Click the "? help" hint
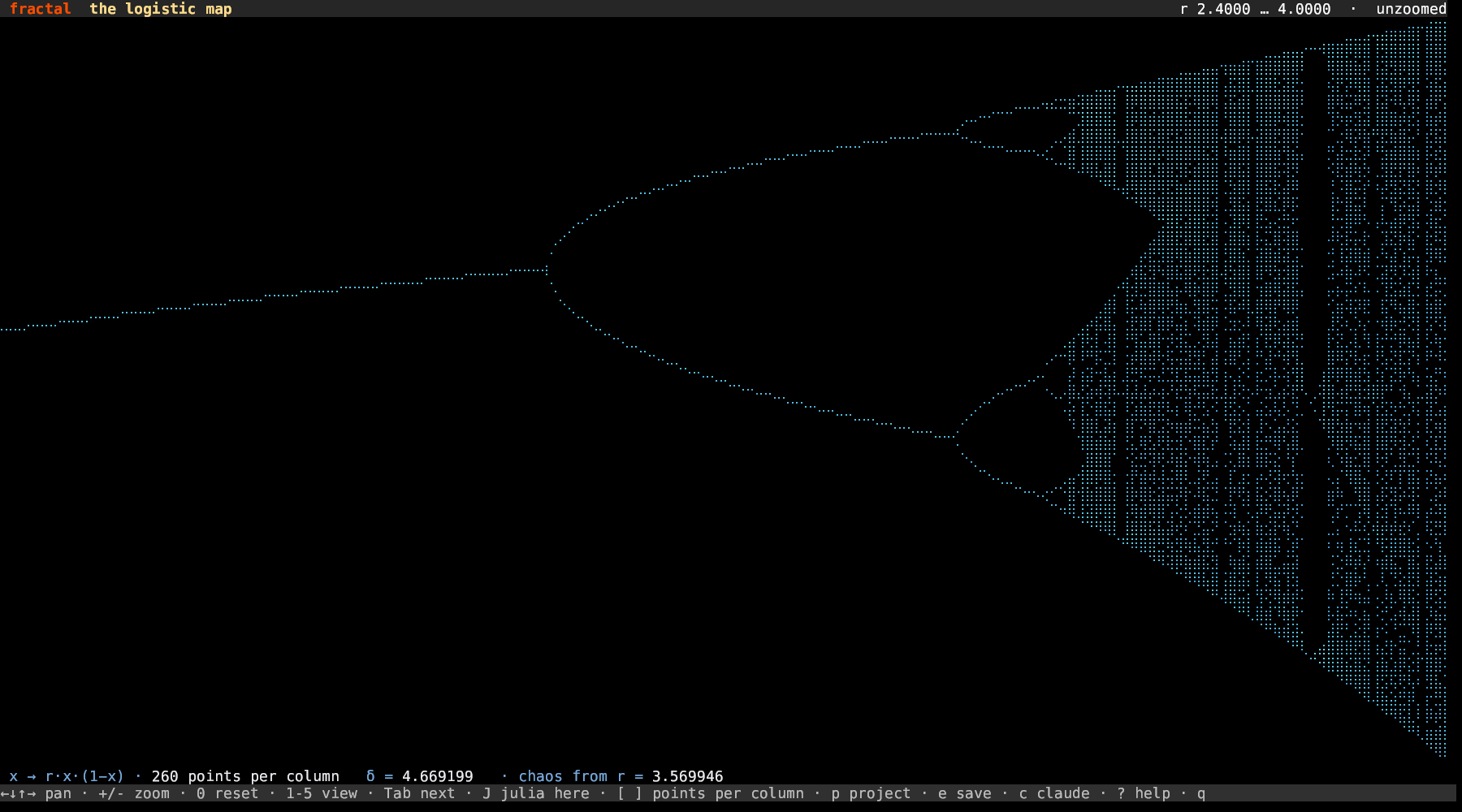 (x=1144, y=793)
